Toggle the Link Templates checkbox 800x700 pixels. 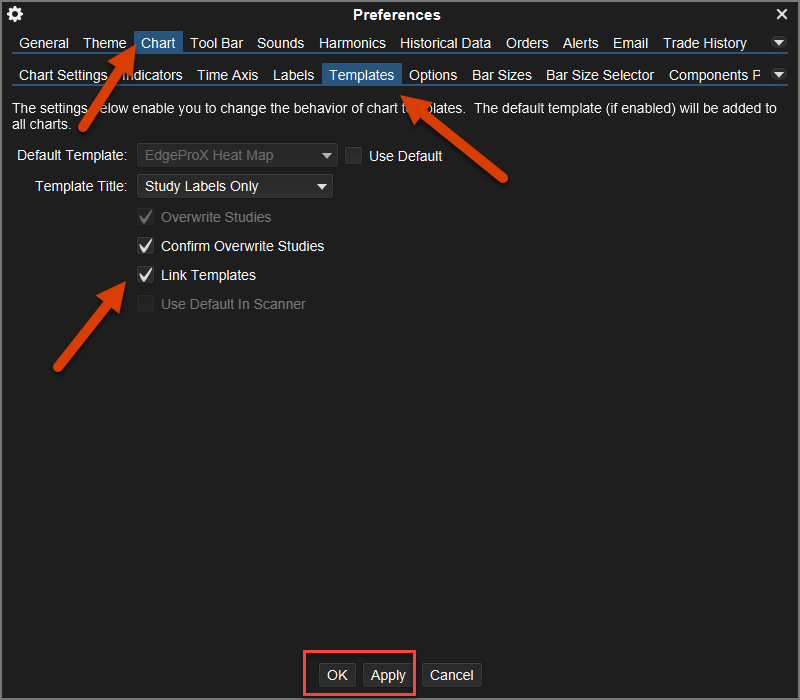click(x=146, y=275)
